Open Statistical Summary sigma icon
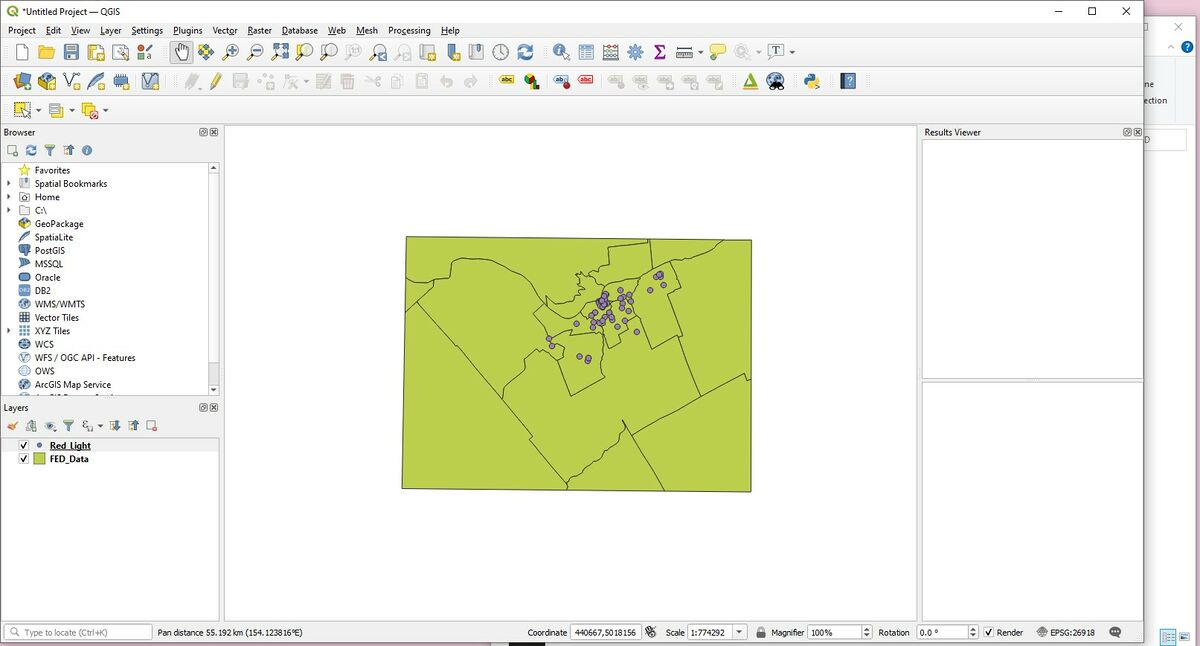The height and width of the screenshot is (646, 1200). [x=660, y=52]
